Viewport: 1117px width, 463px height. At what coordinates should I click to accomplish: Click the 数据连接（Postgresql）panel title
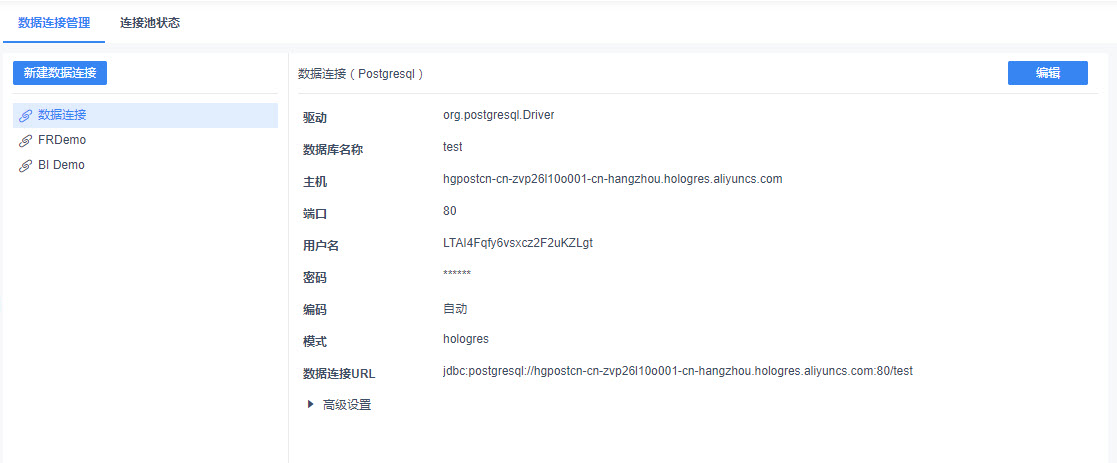(x=360, y=73)
